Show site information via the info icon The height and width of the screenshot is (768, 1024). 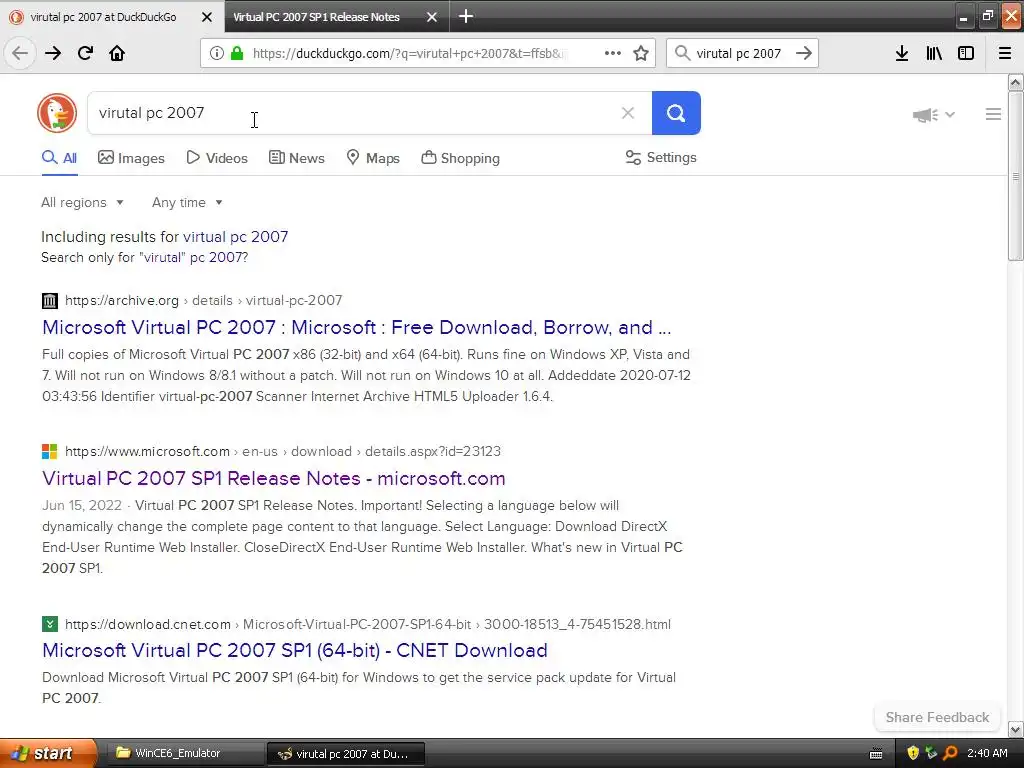[217, 53]
